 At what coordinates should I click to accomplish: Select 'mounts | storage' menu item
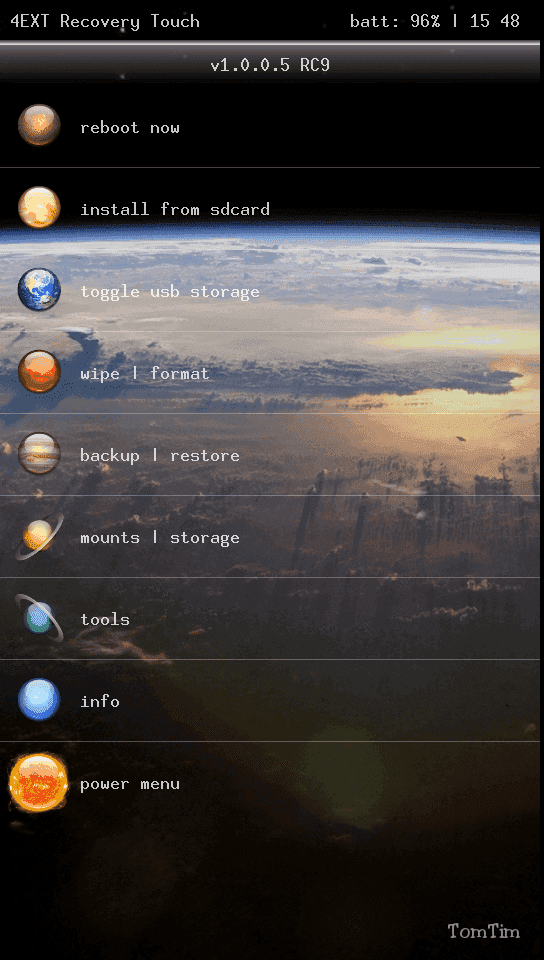[x=272, y=537]
